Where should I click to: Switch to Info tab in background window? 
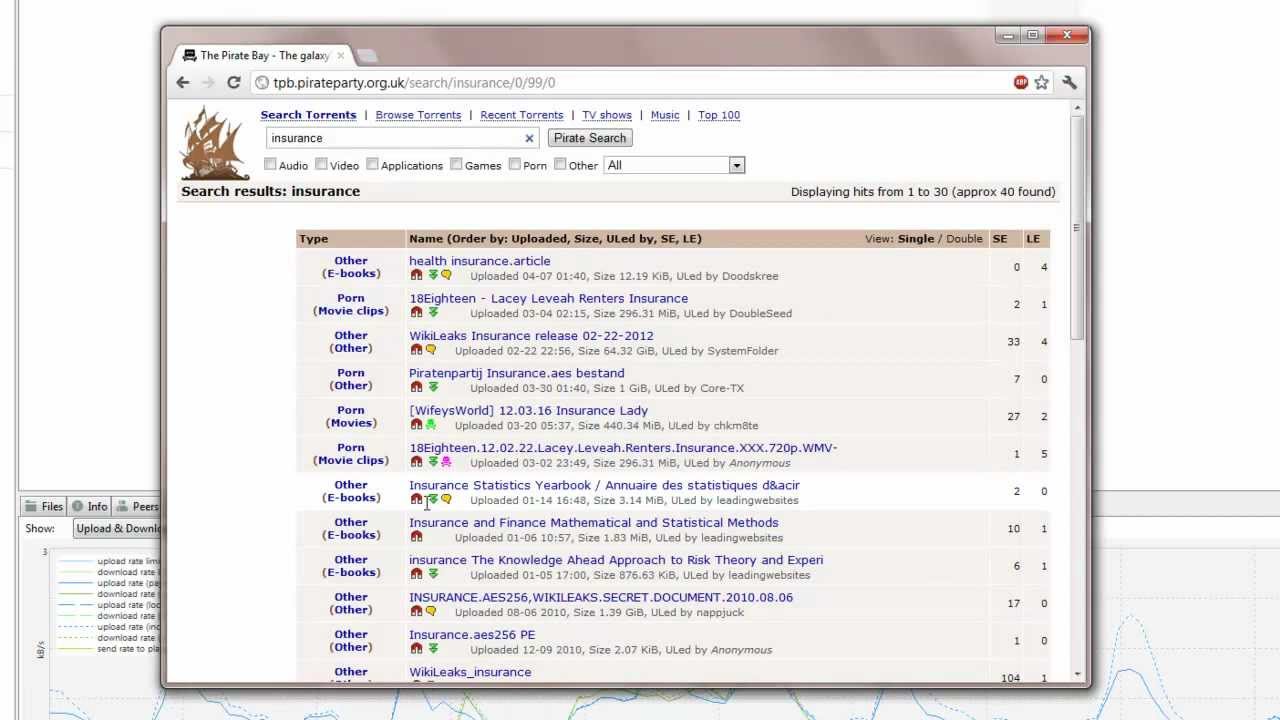[89, 507]
